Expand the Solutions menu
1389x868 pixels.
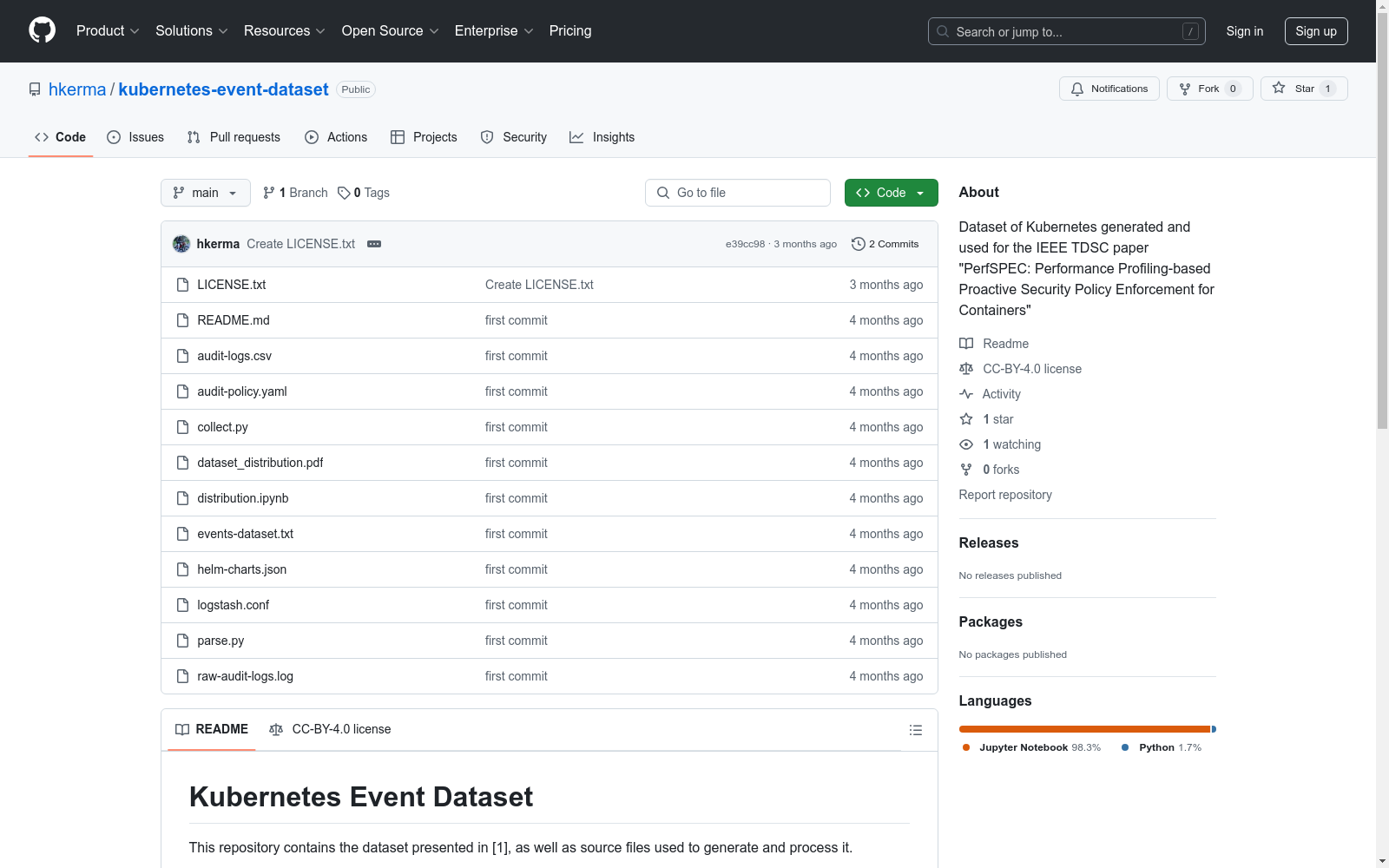coord(192,31)
